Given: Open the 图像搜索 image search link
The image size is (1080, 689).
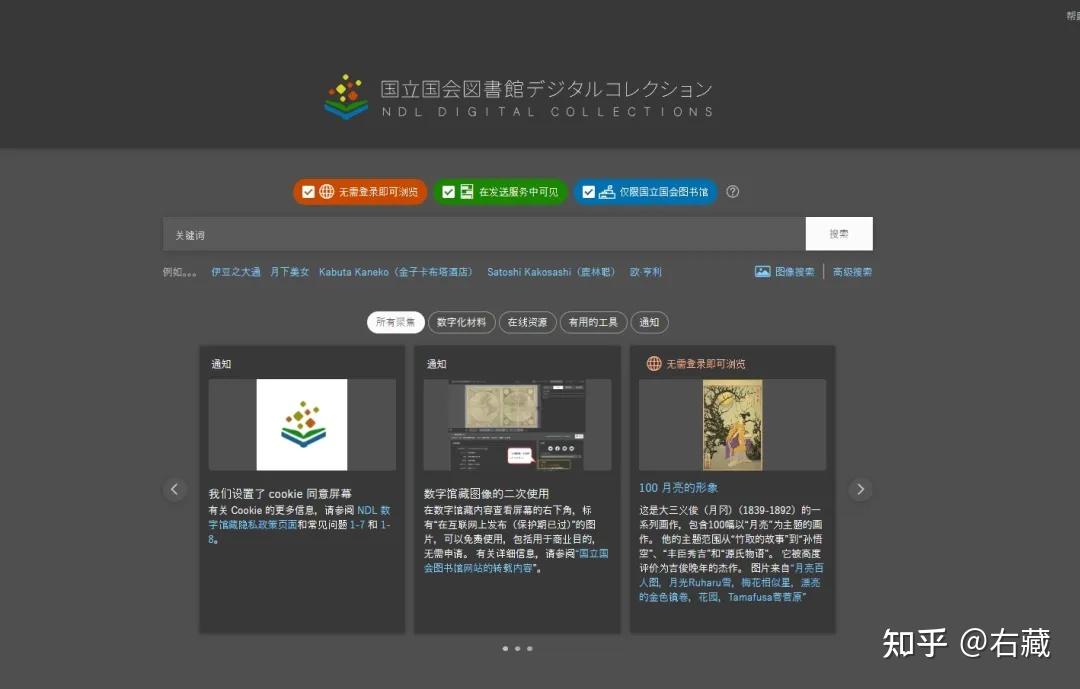Looking at the screenshot, I should (795, 271).
